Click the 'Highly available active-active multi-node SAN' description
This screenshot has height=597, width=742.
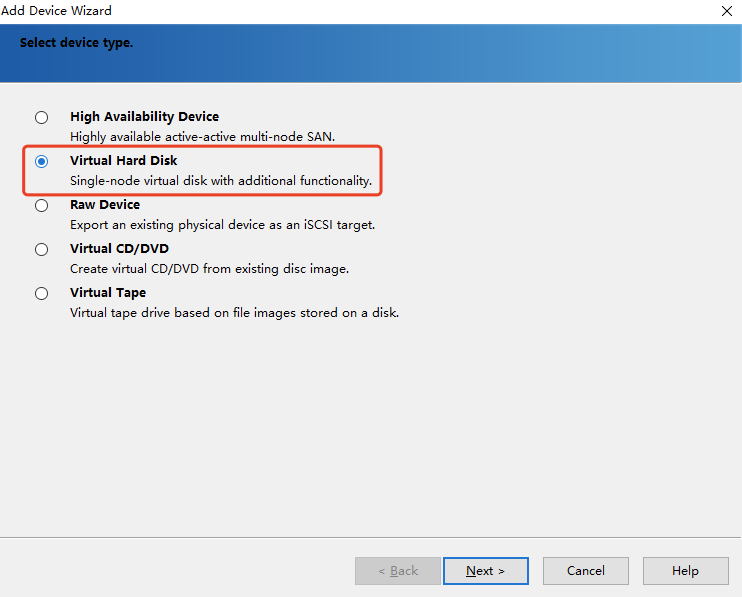pyautogui.click(x=203, y=137)
